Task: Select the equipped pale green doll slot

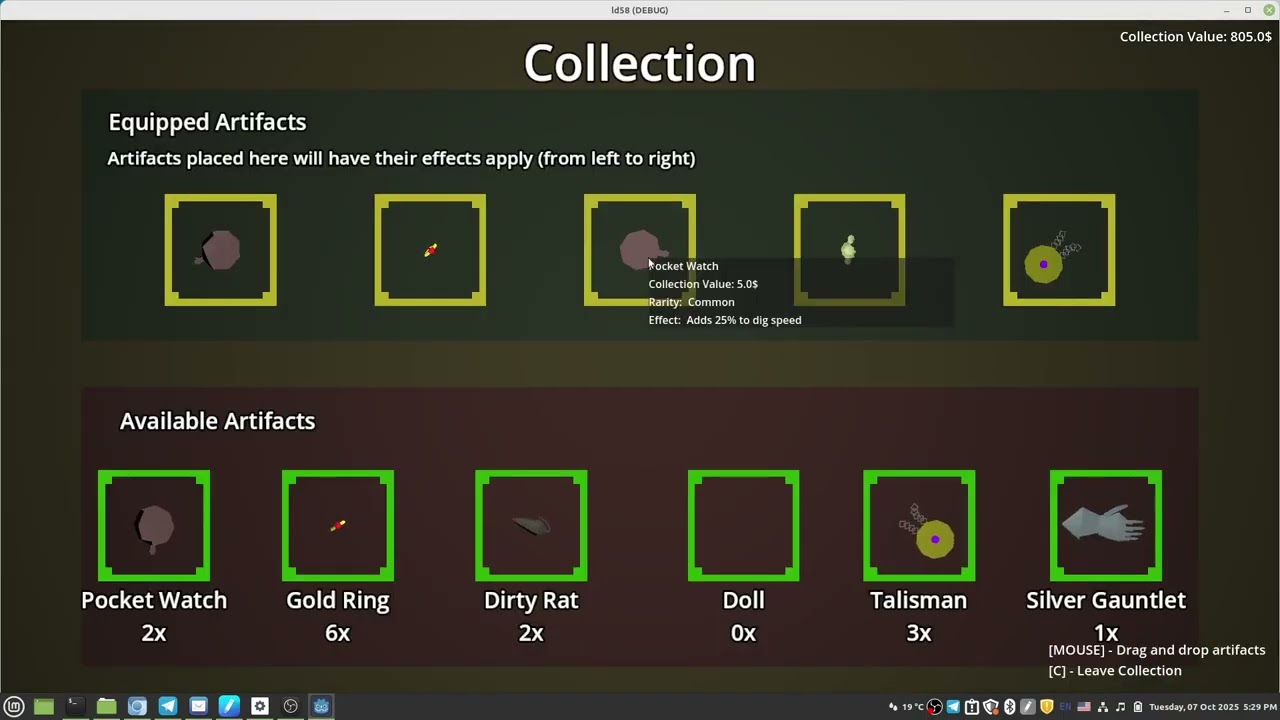Action: (850, 250)
